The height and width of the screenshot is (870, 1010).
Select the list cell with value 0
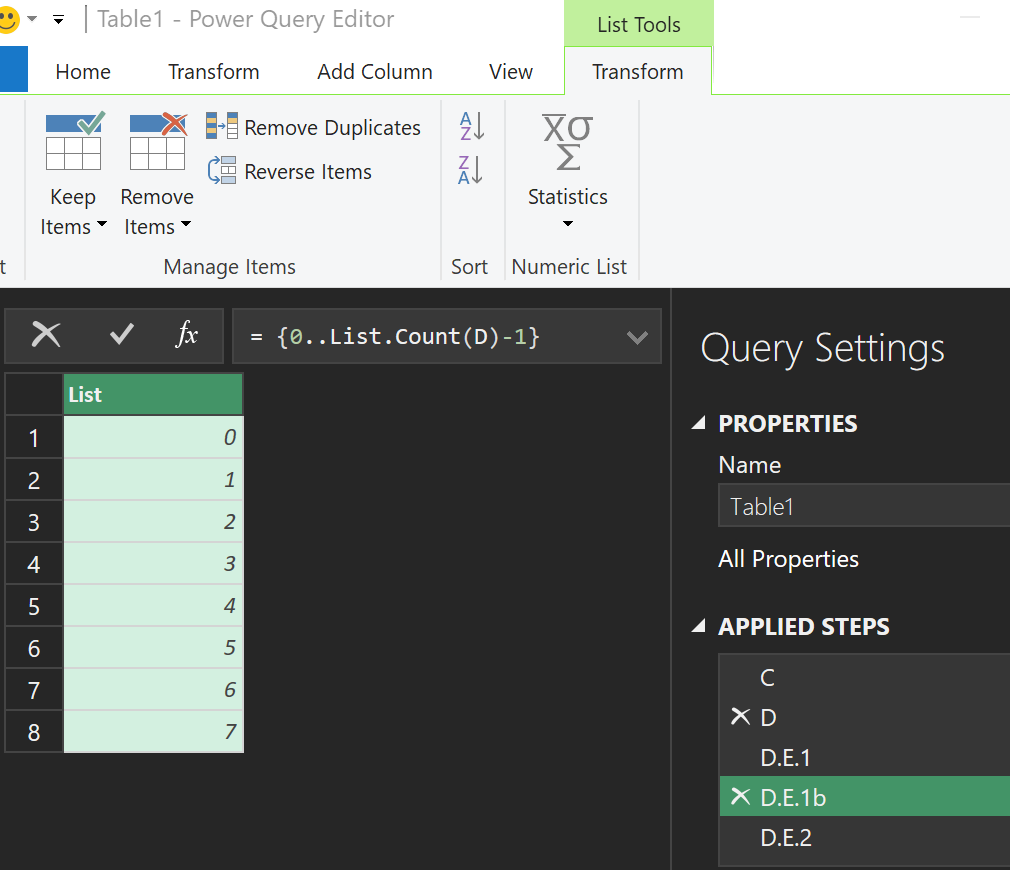(153, 437)
